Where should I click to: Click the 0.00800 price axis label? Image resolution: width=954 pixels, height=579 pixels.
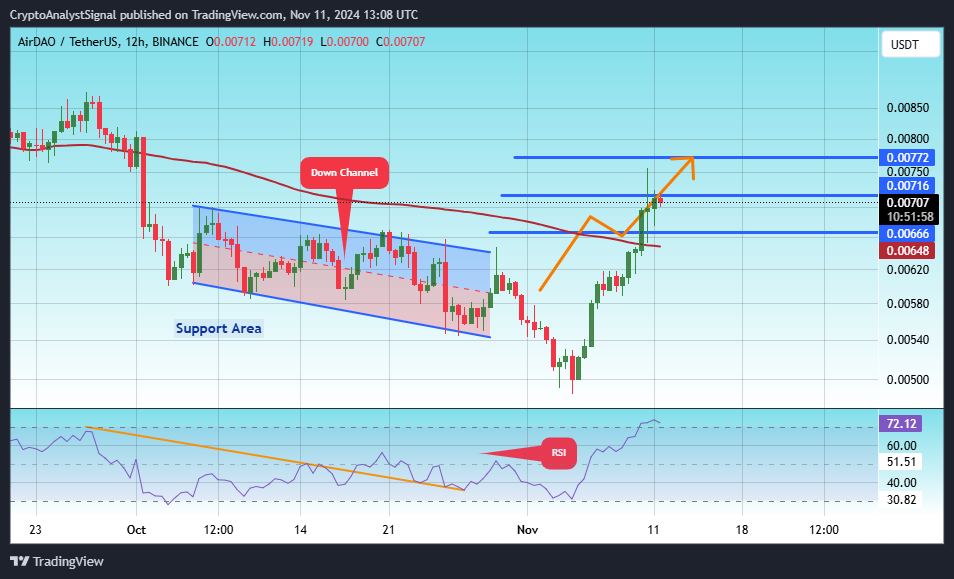tap(908, 139)
